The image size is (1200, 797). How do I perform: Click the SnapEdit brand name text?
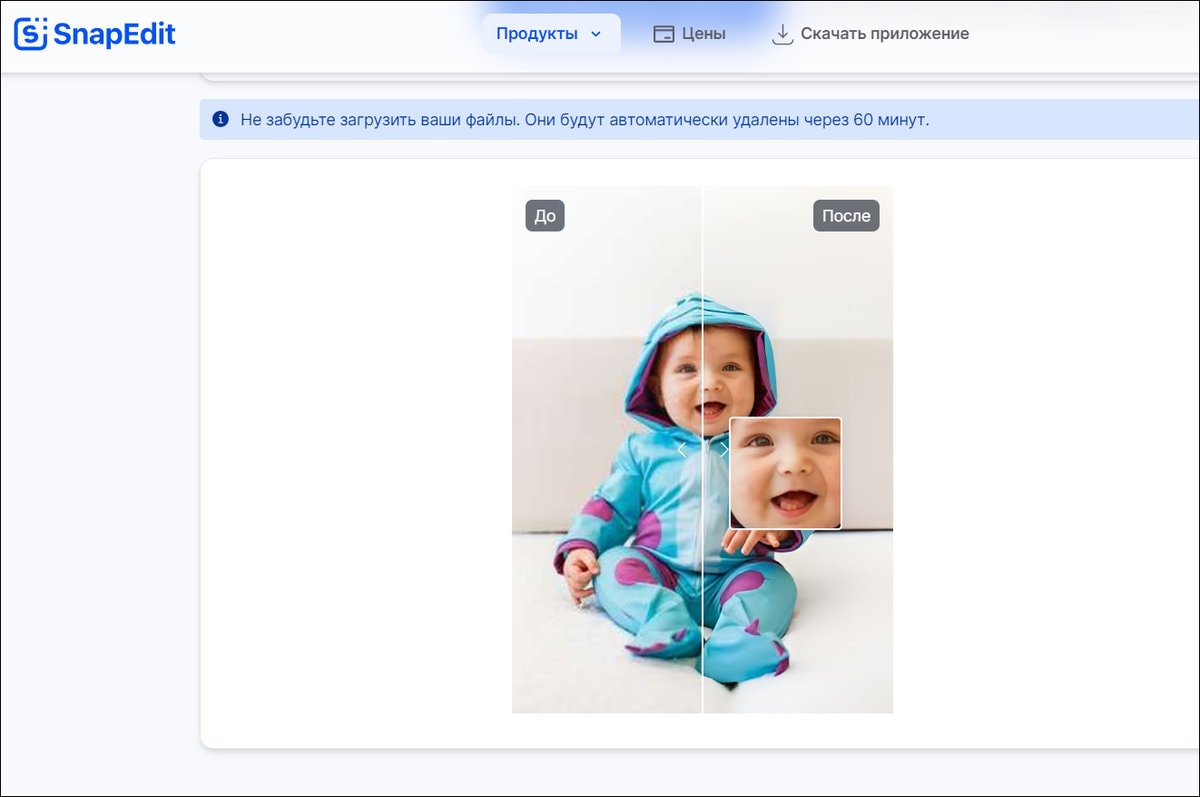point(114,34)
